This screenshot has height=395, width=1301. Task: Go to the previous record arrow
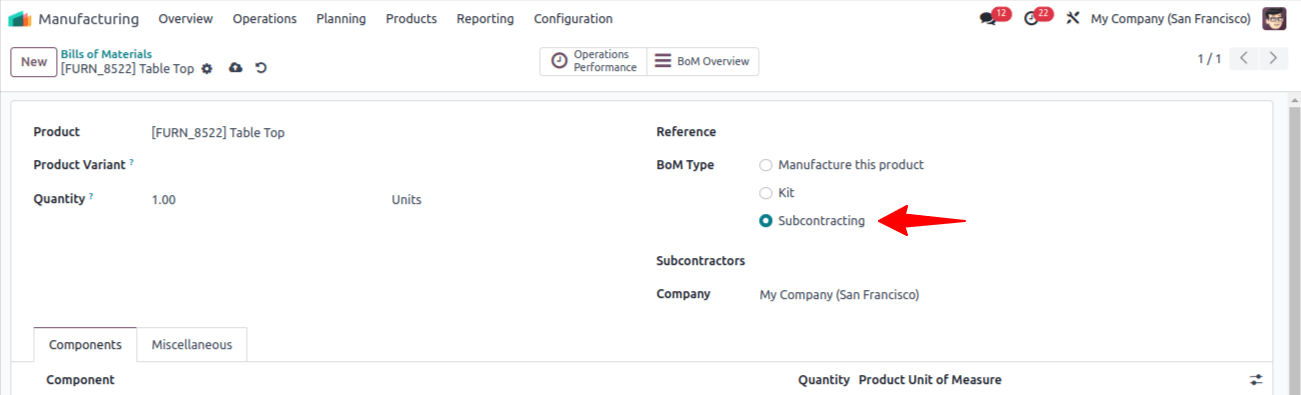click(1244, 58)
